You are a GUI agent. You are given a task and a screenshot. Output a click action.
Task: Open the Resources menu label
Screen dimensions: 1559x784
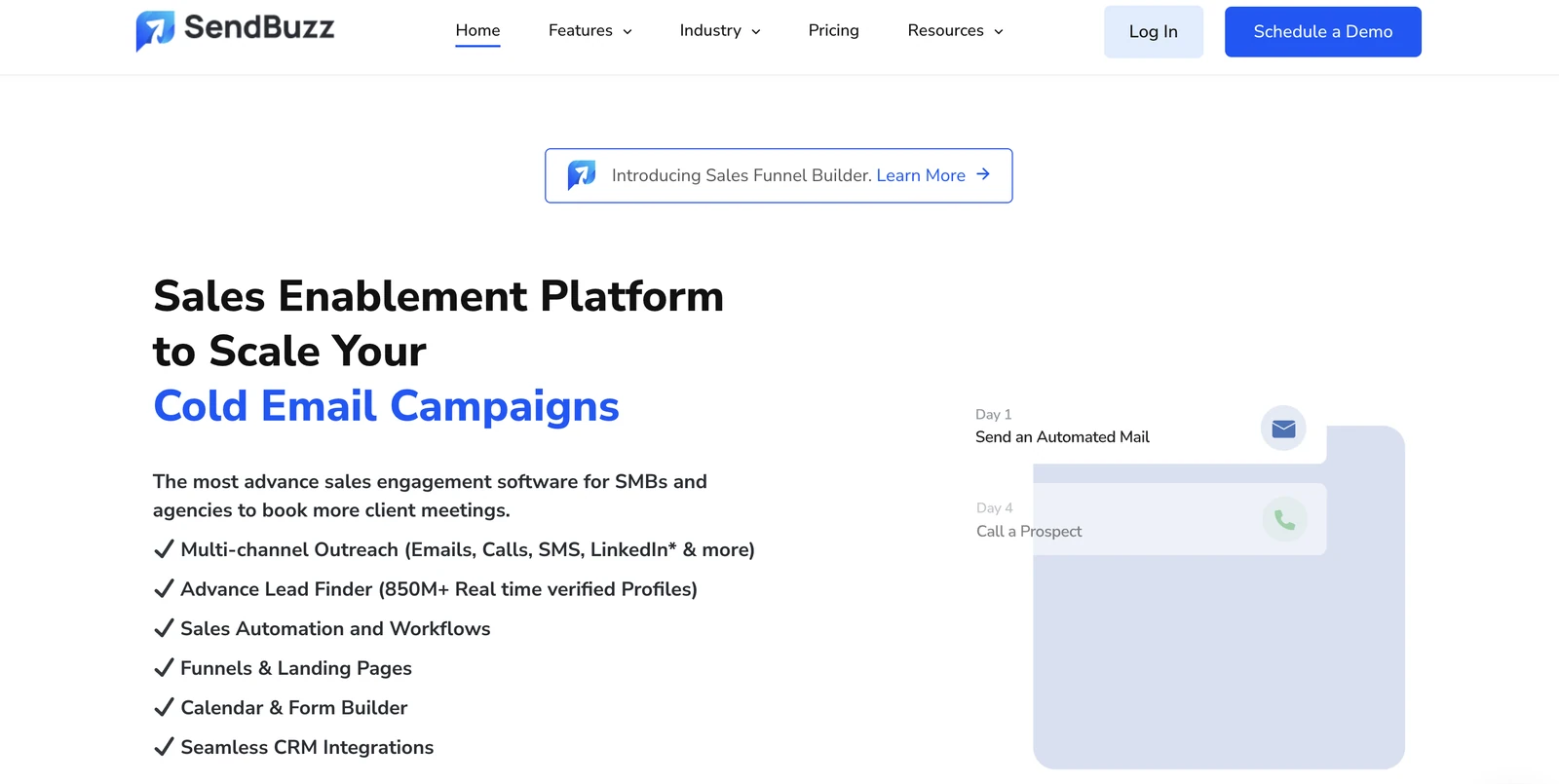[x=945, y=30]
